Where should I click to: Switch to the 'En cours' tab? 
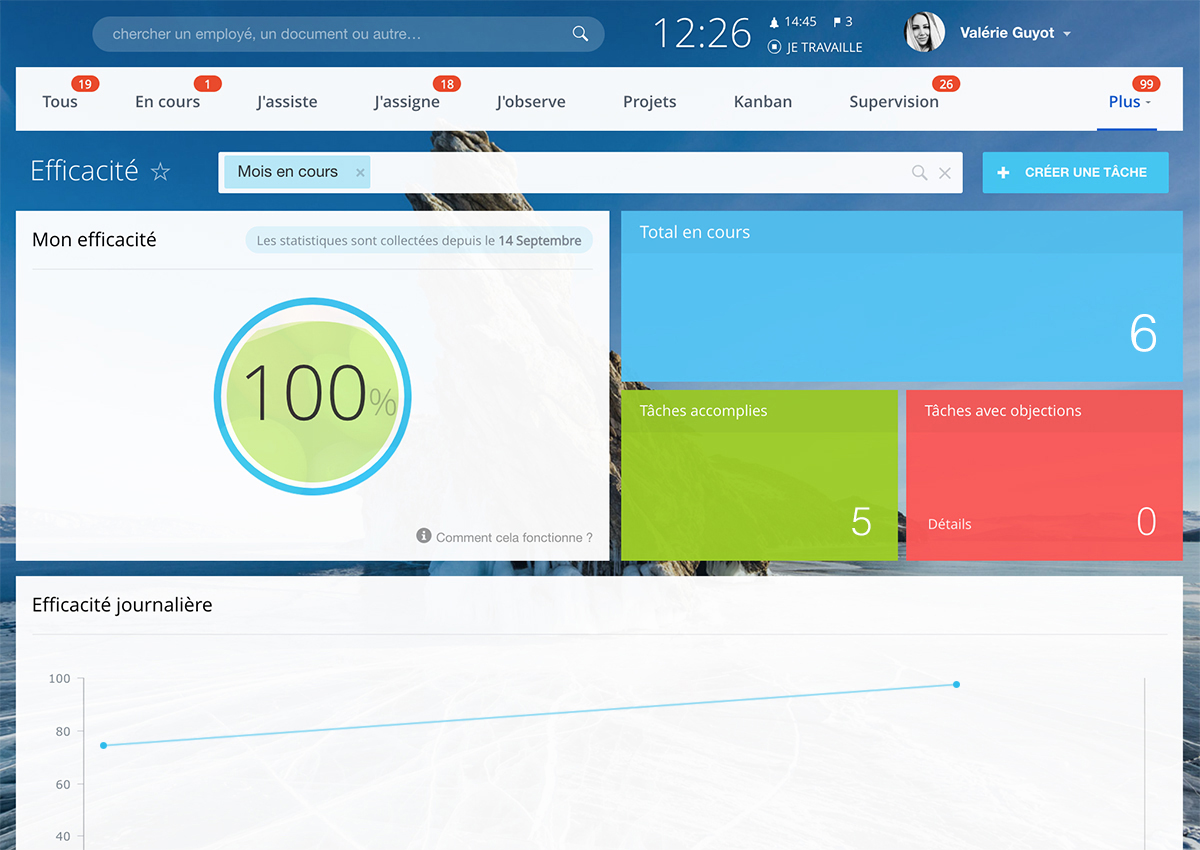[x=167, y=102]
